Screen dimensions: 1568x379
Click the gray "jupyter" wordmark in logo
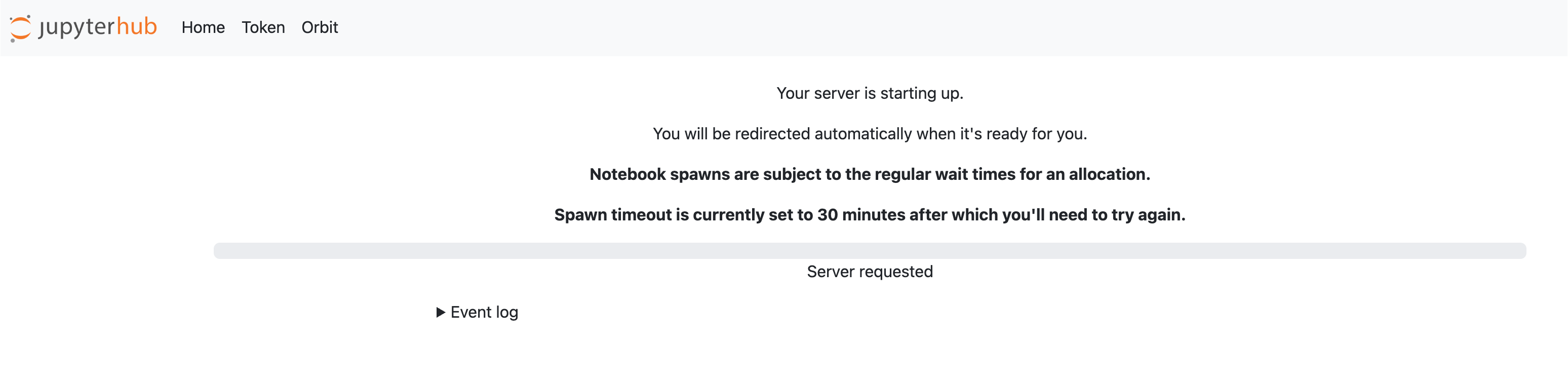point(76,27)
